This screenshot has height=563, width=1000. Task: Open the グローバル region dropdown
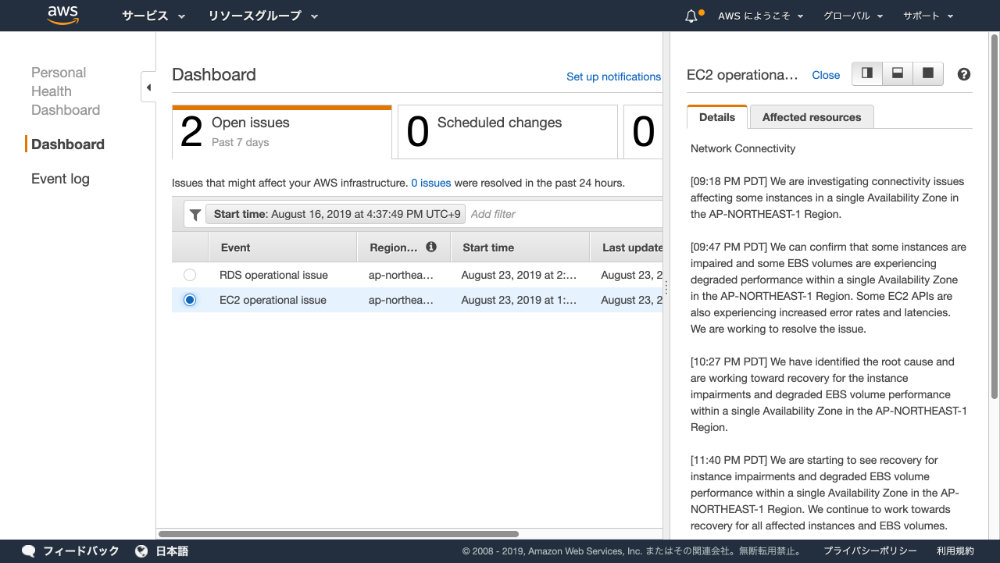pyautogui.click(x=853, y=16)
